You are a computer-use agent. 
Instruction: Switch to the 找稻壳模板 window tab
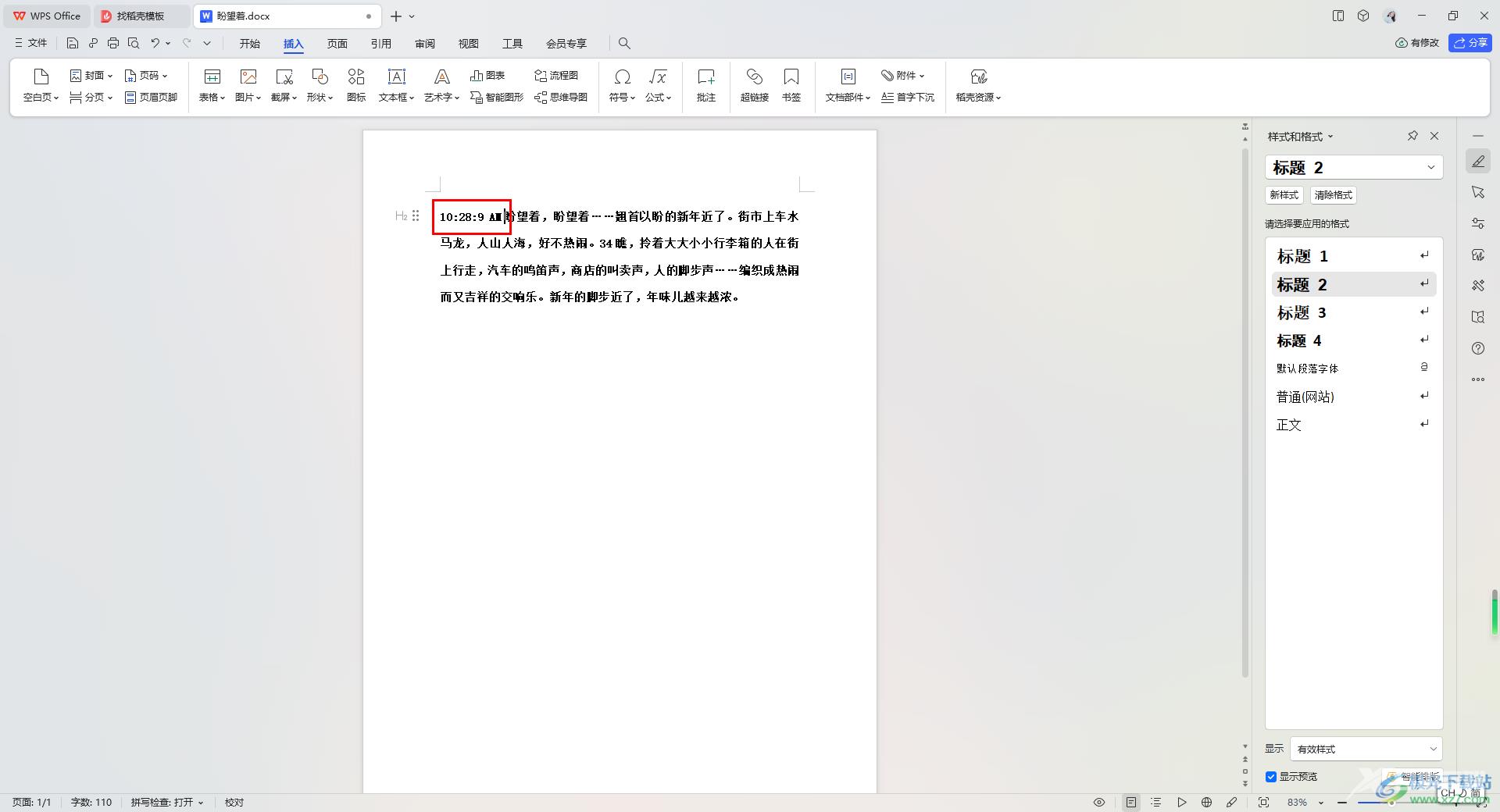(141, 16)
